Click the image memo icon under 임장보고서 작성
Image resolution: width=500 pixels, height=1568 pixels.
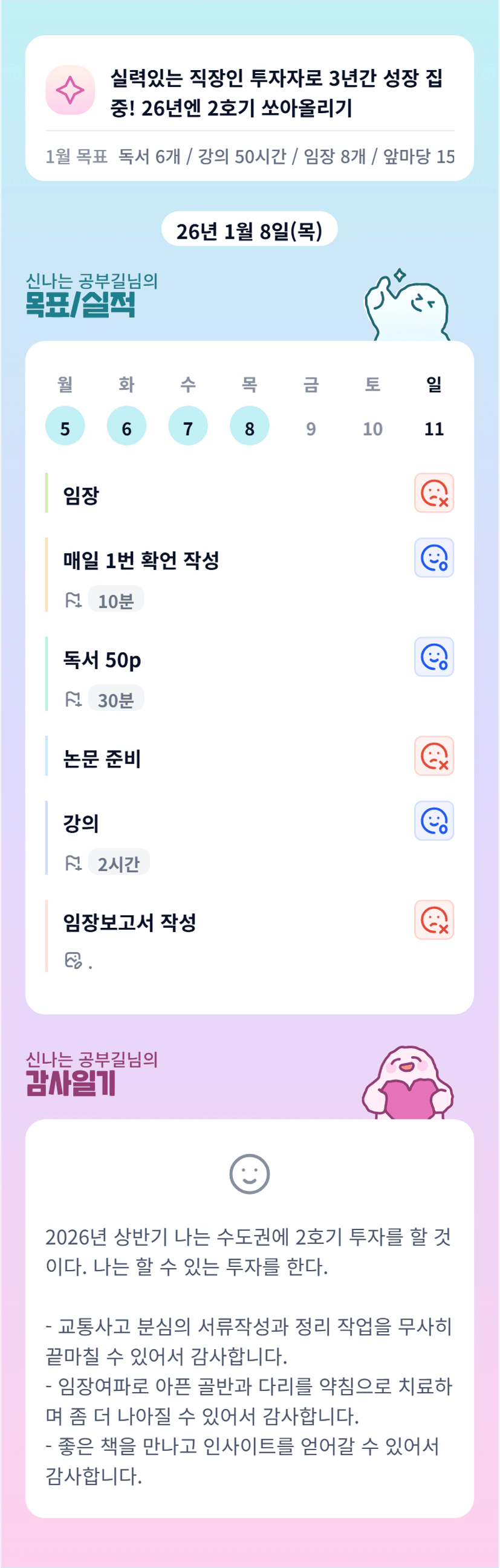73,961
